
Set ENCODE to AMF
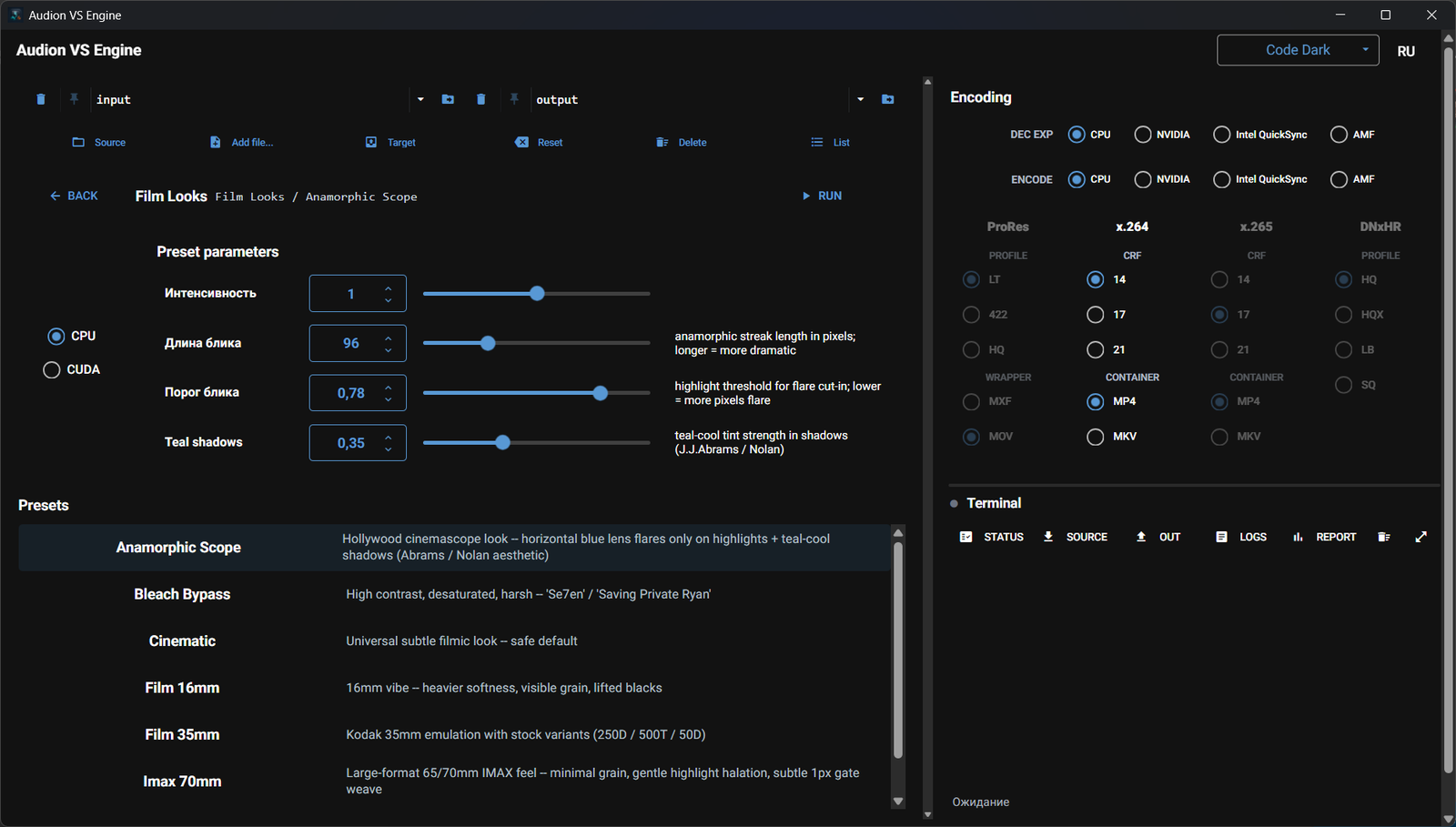pyautogui.click(x=1339, y=179)
